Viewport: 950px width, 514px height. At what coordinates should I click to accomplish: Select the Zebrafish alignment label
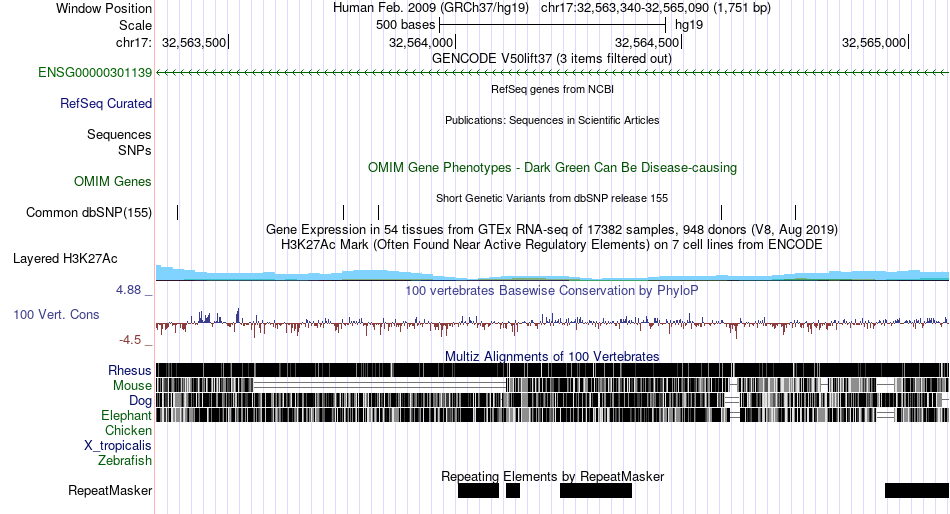pos(125,461)
